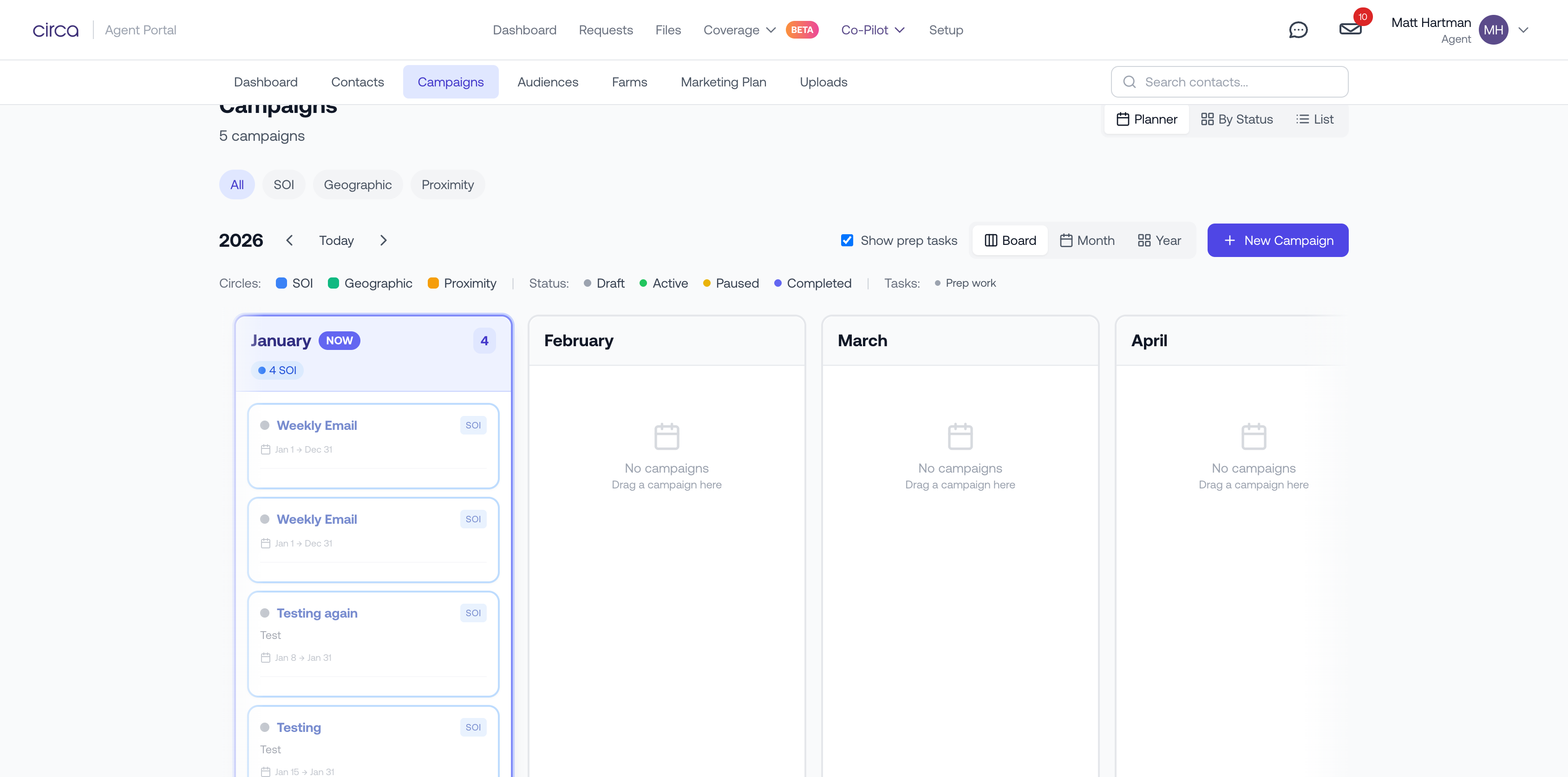The width and height of the screenshot is (1568, 777).
Task: Click the MH user avatar
Action: point(1493,30)
